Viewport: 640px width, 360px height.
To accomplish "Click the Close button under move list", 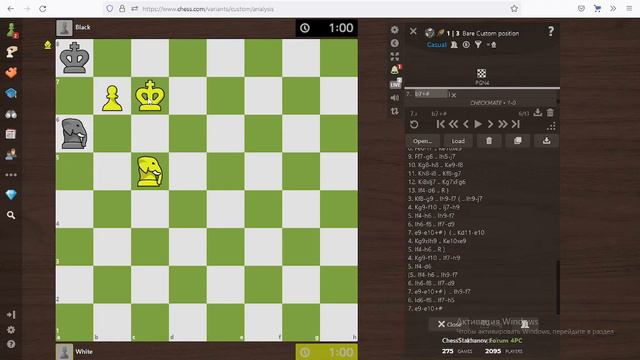I will pyautogui.click(x=449, y=324).
